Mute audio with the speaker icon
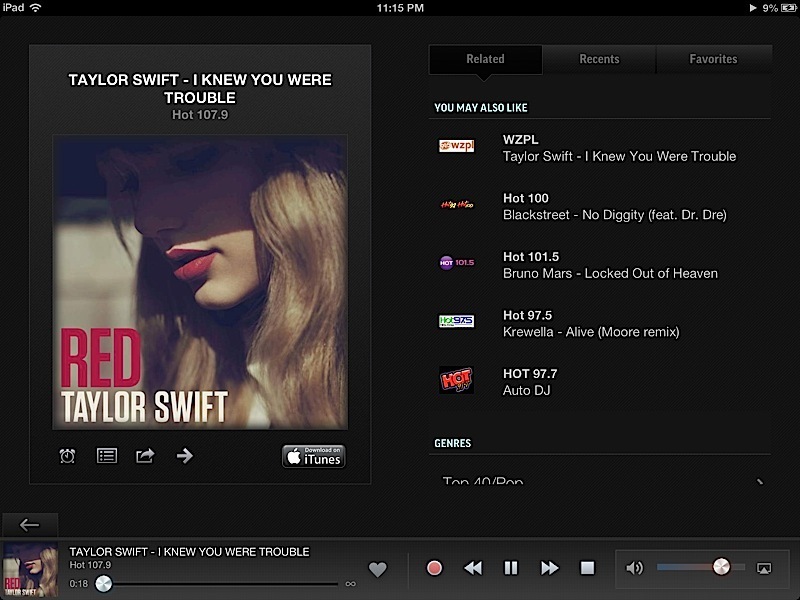 [x=634, y=568]
